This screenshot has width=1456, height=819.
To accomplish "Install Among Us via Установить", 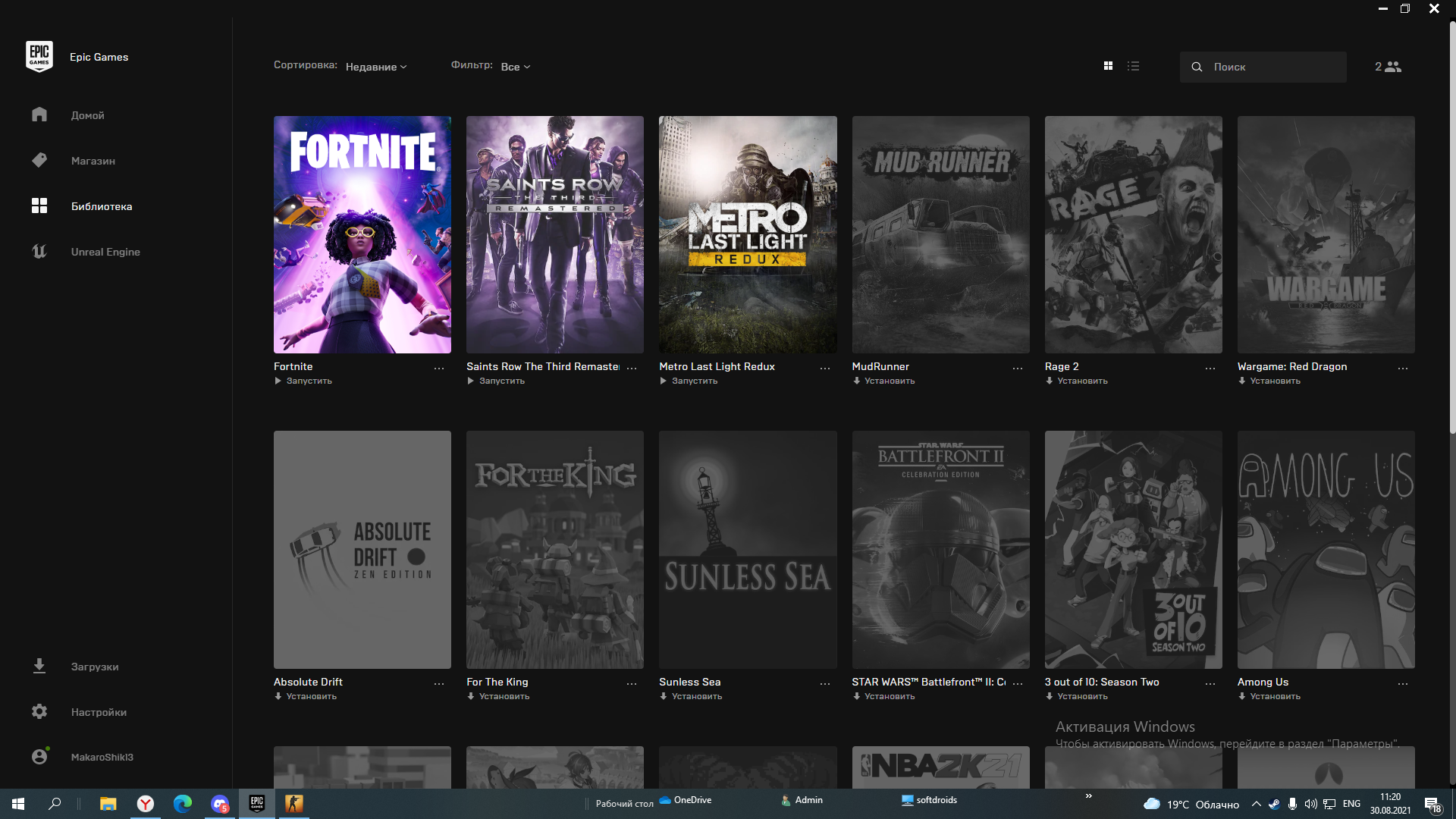I will coord(1269,696).
